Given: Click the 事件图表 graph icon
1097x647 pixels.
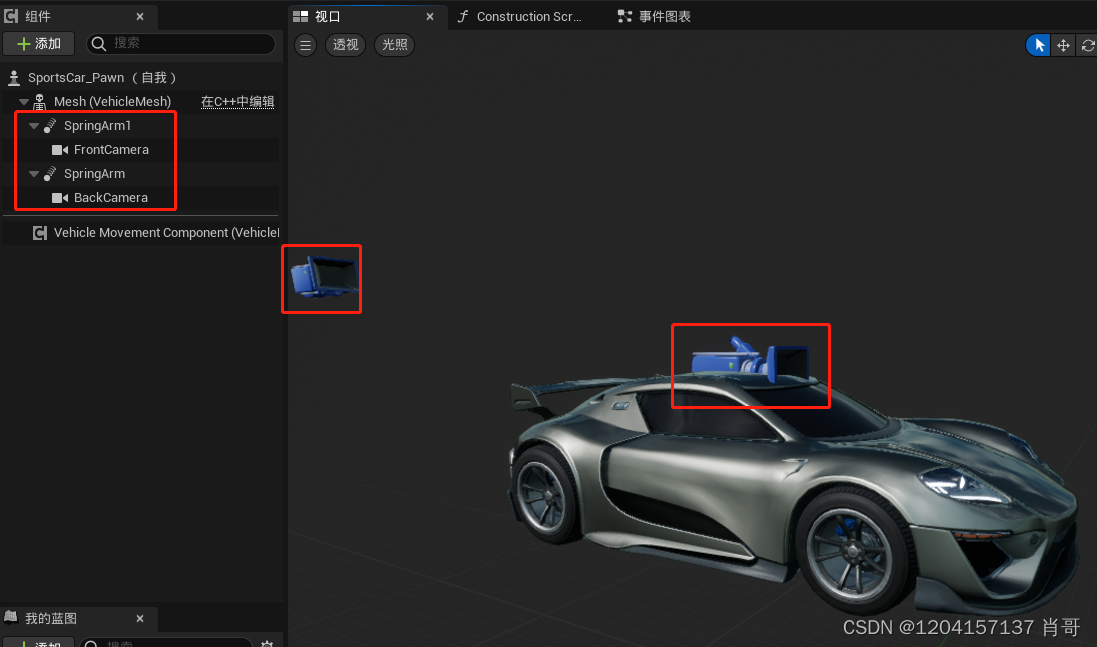Looking at the screenshot, I should click(625, 16).
